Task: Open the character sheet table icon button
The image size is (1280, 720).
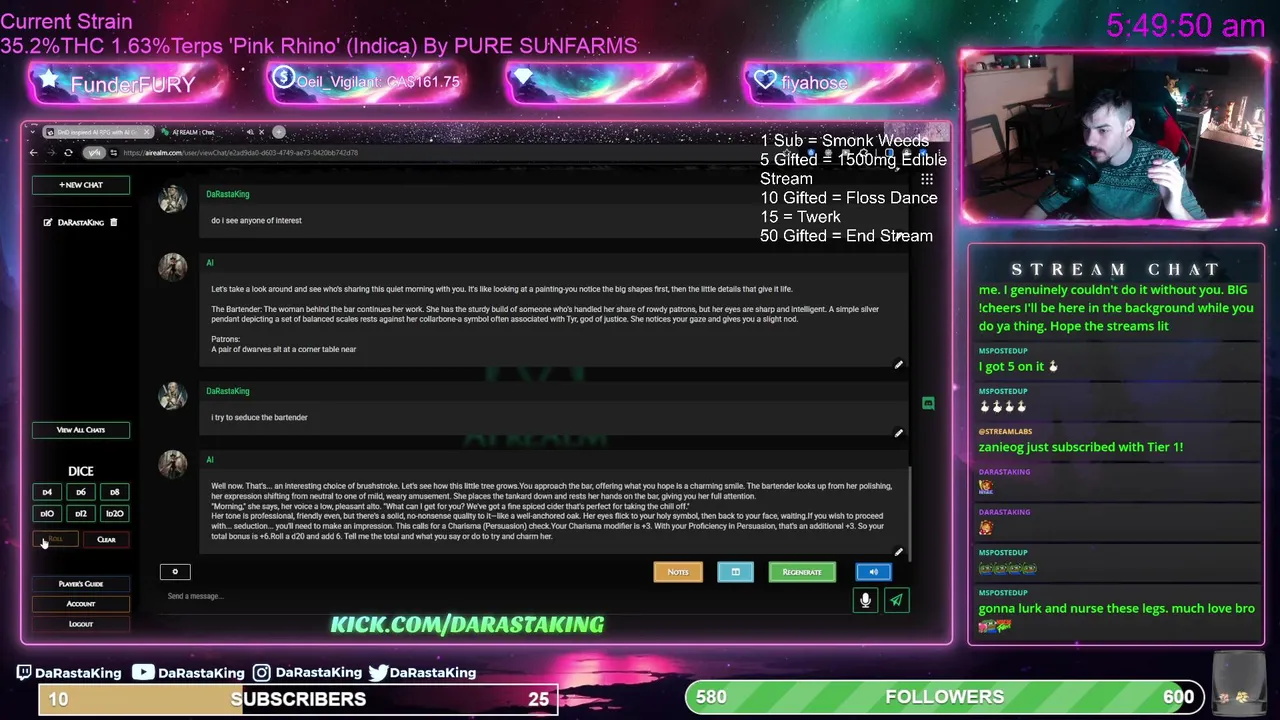Action: tap(735, 572)
